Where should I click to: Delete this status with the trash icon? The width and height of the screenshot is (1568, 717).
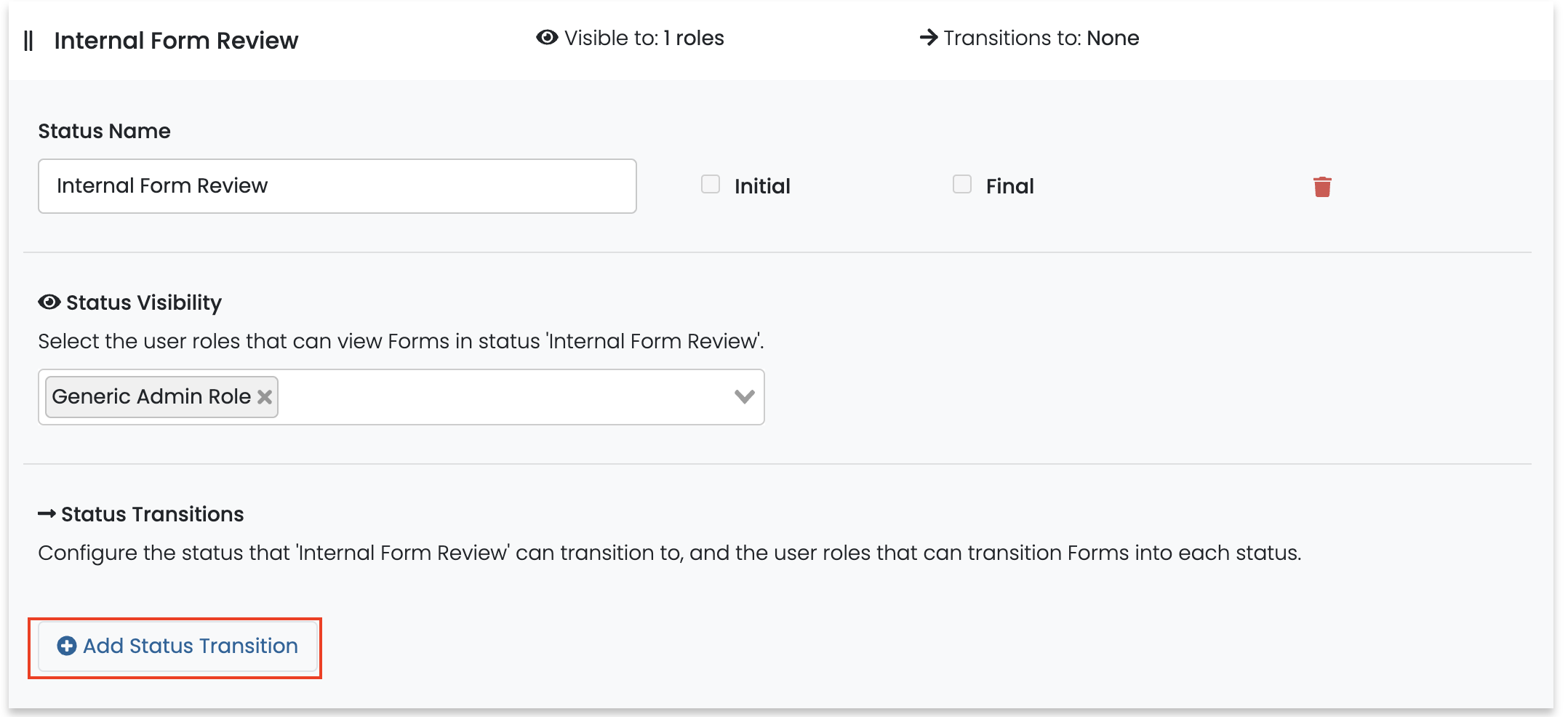pos(1322,187)
